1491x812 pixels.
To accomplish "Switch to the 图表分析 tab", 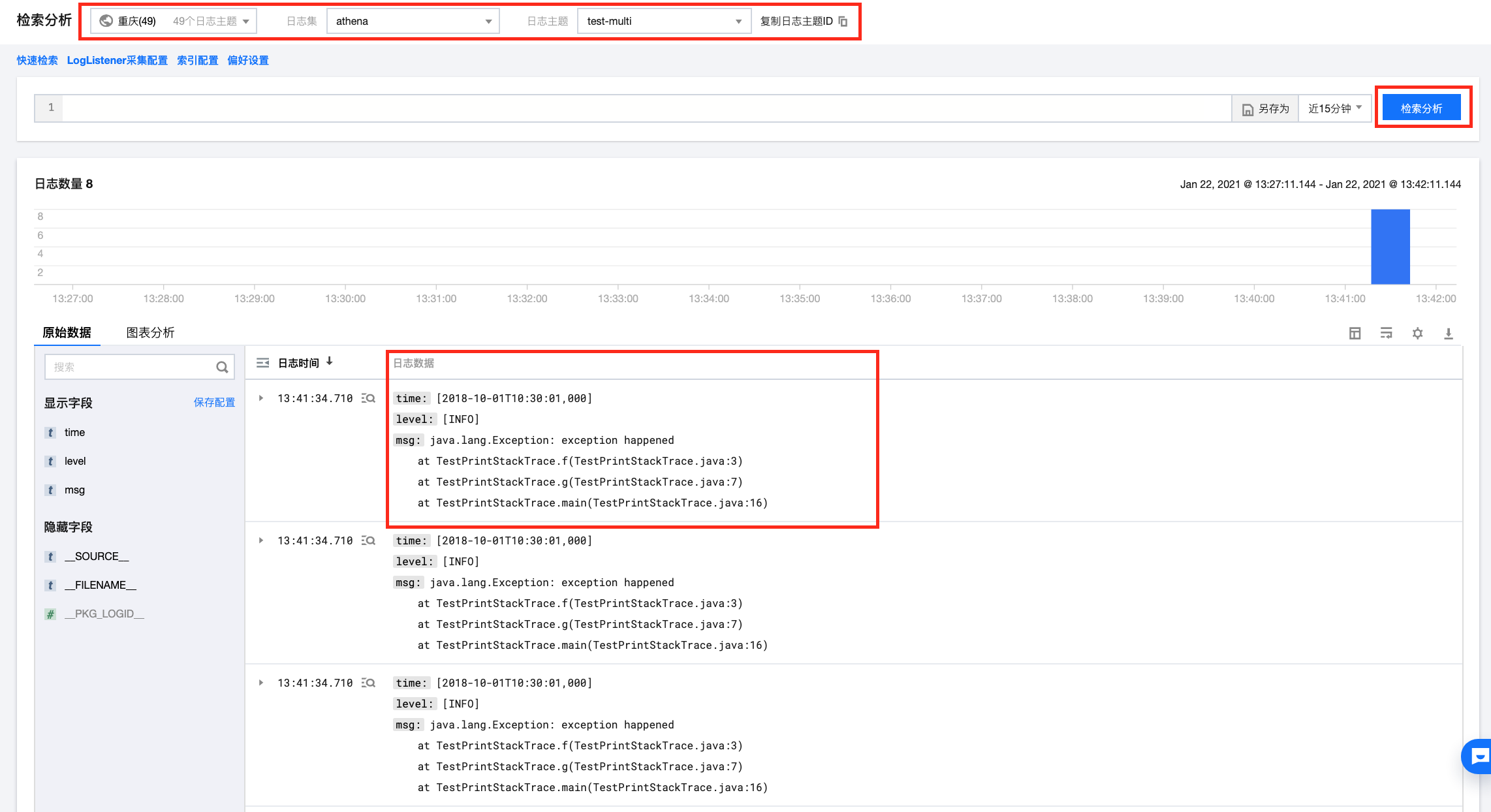I will click(150, 333).
